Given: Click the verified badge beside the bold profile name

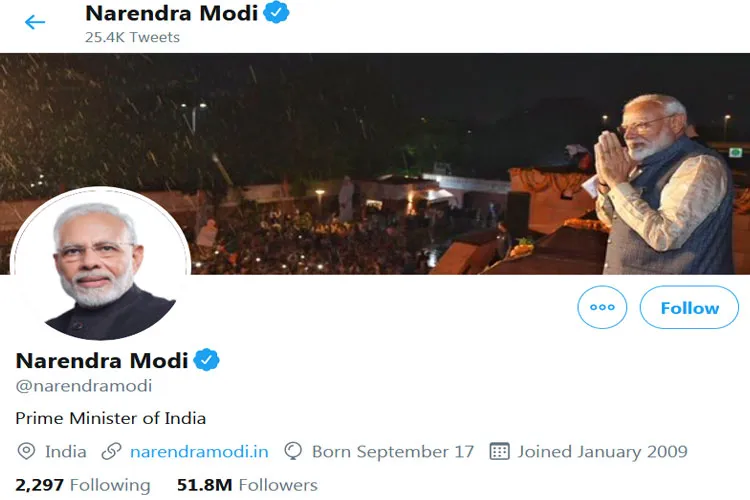Looking at the screenshot, I should tap(207, 360).
